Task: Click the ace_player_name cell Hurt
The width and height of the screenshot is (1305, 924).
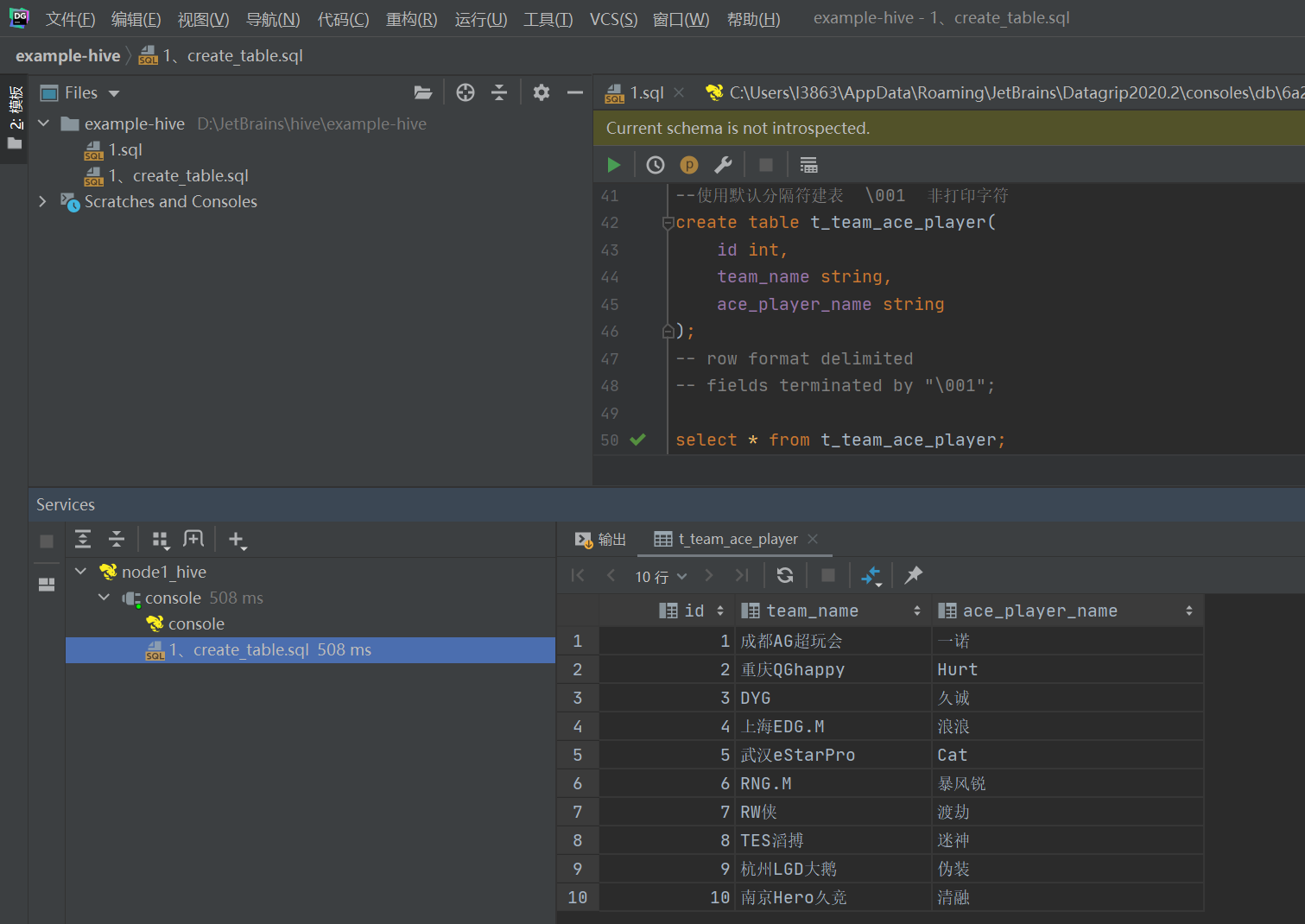Action: click(1067, 669)
